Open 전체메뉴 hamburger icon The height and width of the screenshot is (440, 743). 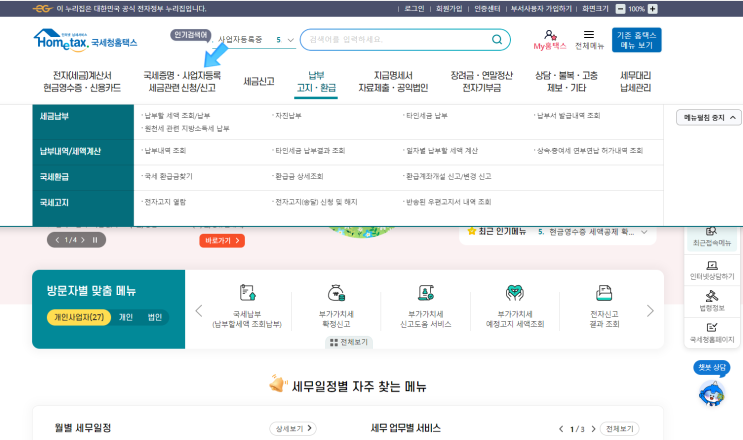click(x=589, y=35)
